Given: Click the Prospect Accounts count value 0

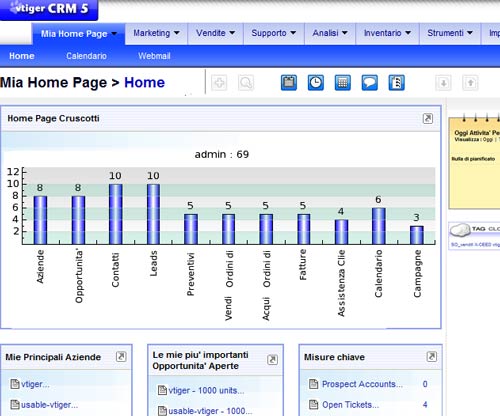Looking at the screenshot, I should point(425,384).
